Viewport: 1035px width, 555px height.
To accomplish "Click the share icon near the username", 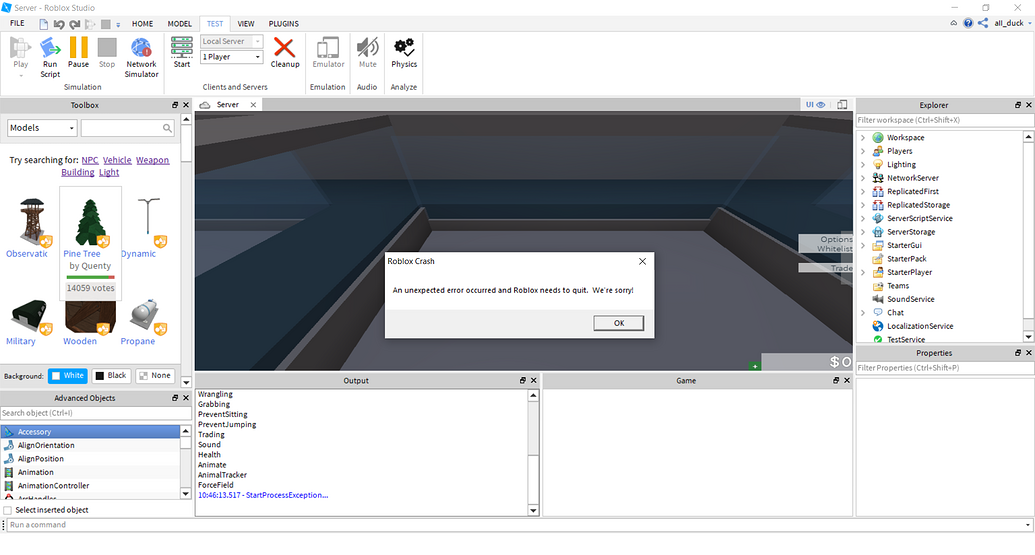I will pos(983,23).
